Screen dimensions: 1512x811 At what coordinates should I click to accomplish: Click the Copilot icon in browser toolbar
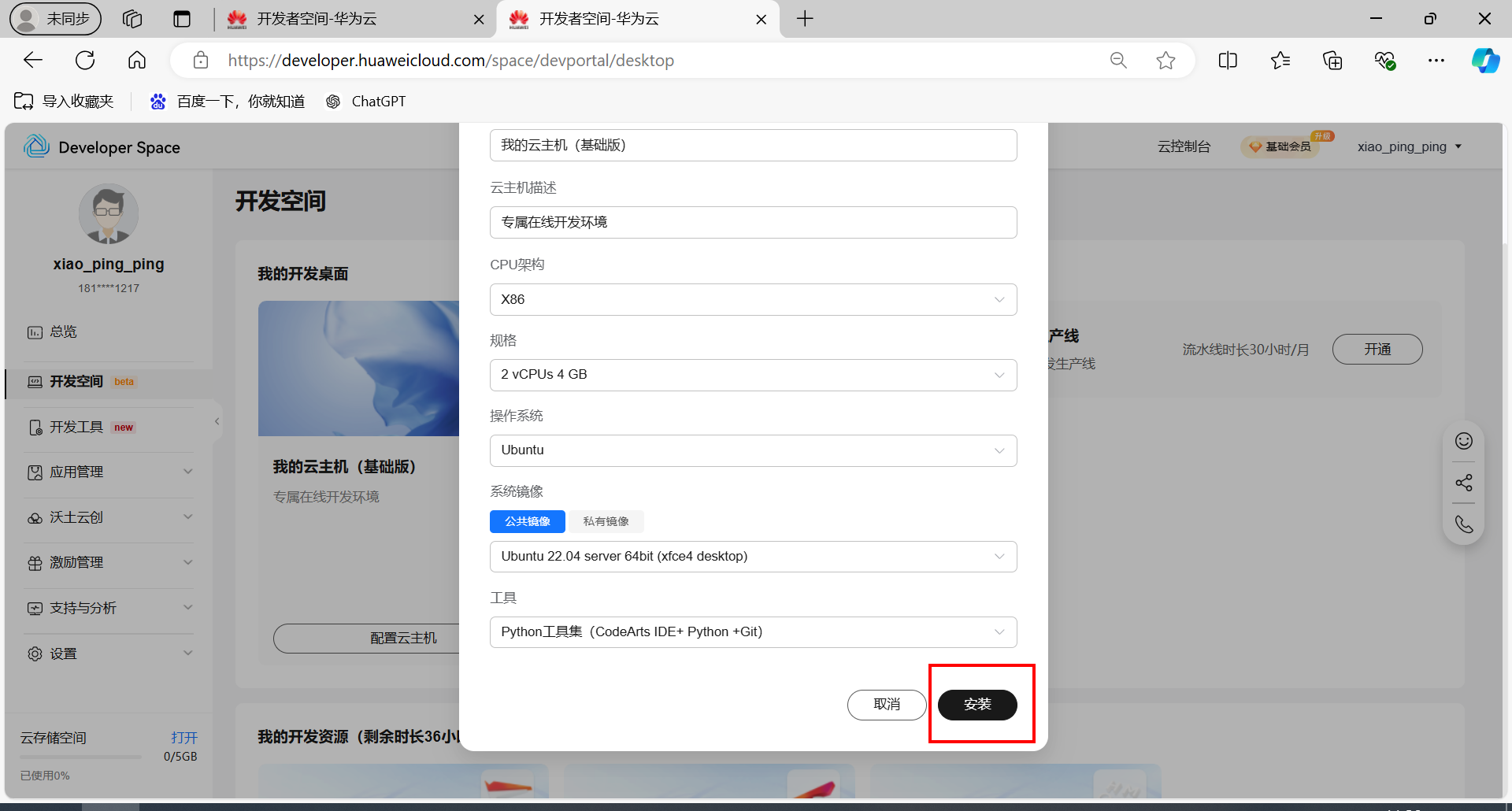click(1485, 60)
